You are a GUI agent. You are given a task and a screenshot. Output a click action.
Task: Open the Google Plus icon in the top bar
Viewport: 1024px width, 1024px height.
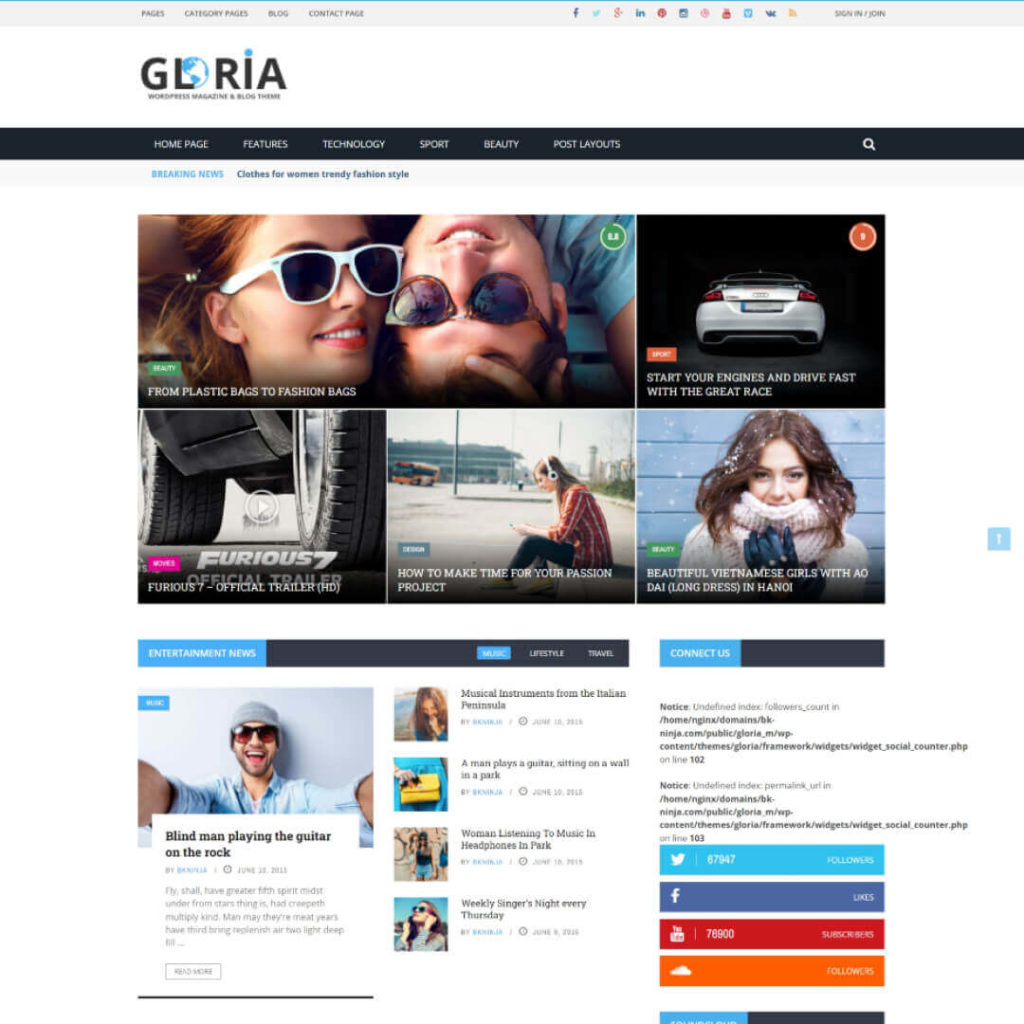pyautogui.click(x=618, y=13)
